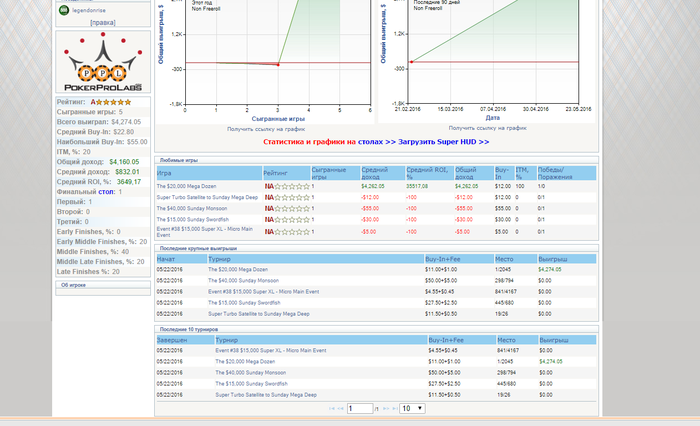Screen dimensions: 700x426
Task: Focus the page number input field
Action: (x=360, y=409)
